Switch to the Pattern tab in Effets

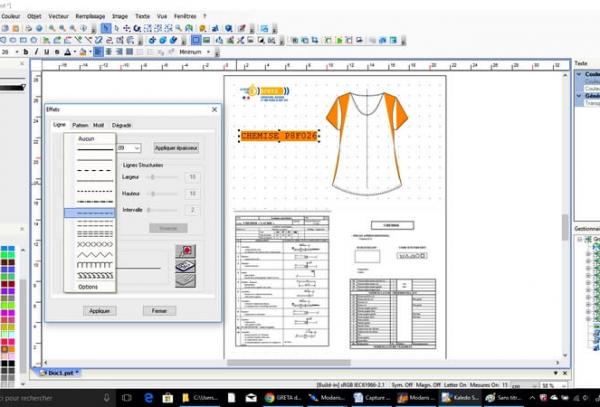click(x=80, y=125)
